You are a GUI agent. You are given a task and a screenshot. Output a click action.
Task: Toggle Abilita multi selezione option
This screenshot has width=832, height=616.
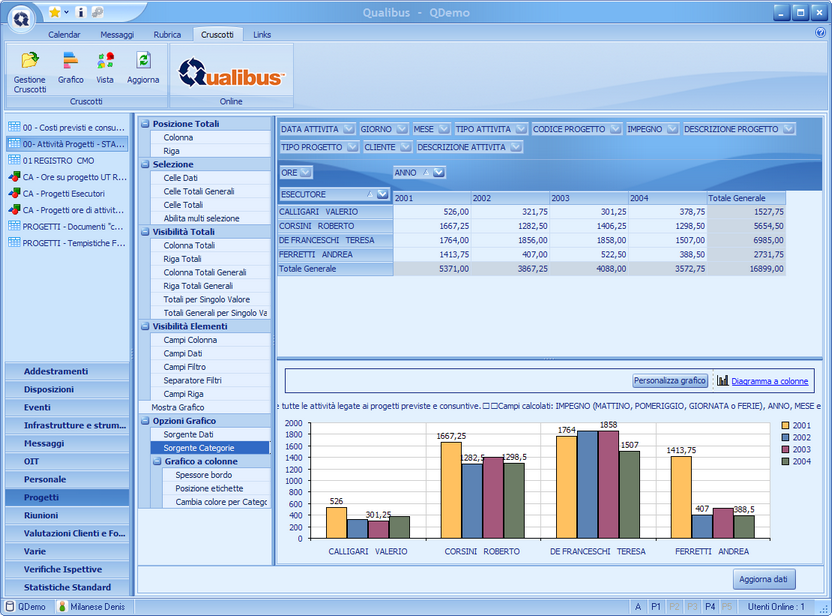pyautogui.click(x=201, y=218)
